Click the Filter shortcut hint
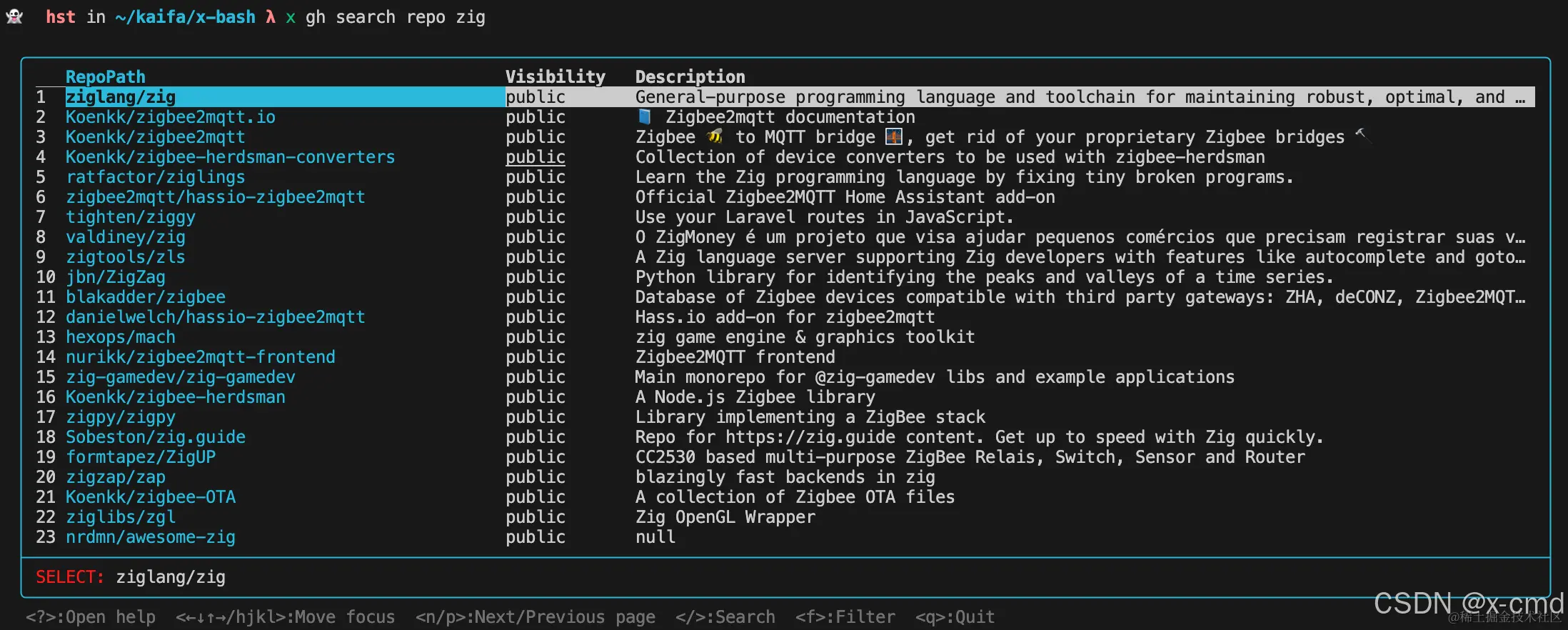This screenshot has height=630, width=1568. (845, 617)
